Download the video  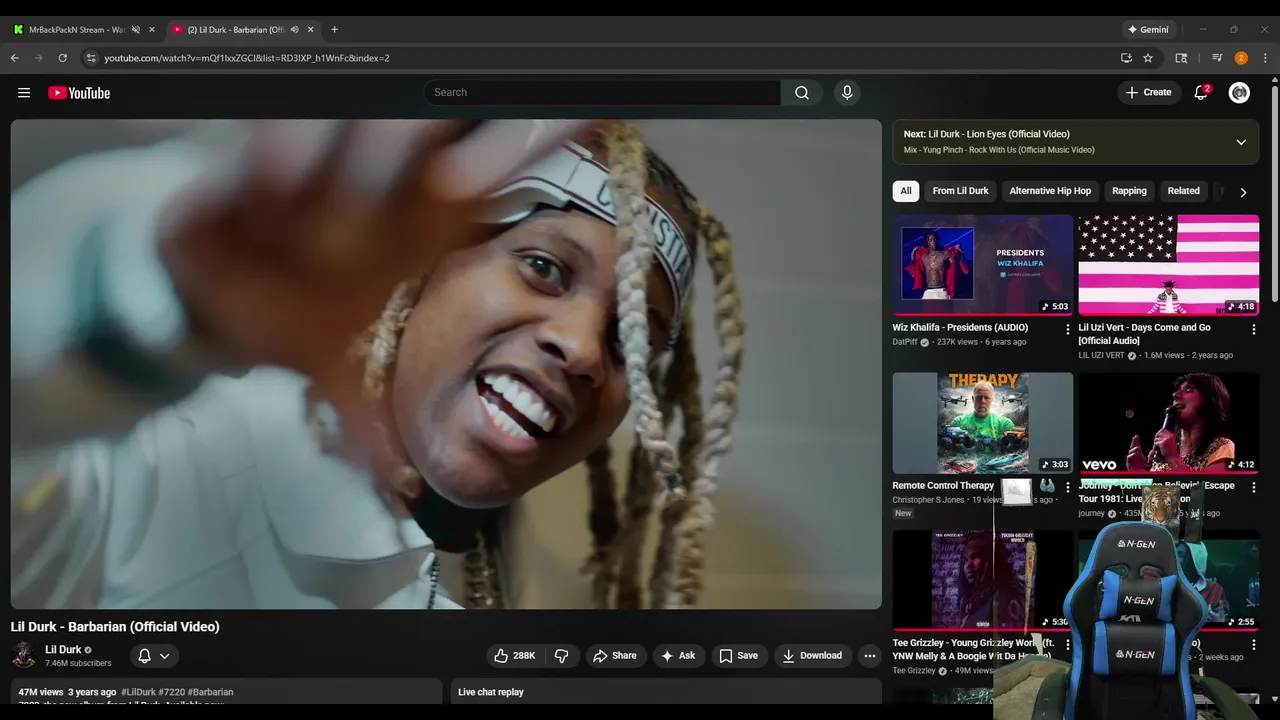pyautogui.click(x=812, y=656)
